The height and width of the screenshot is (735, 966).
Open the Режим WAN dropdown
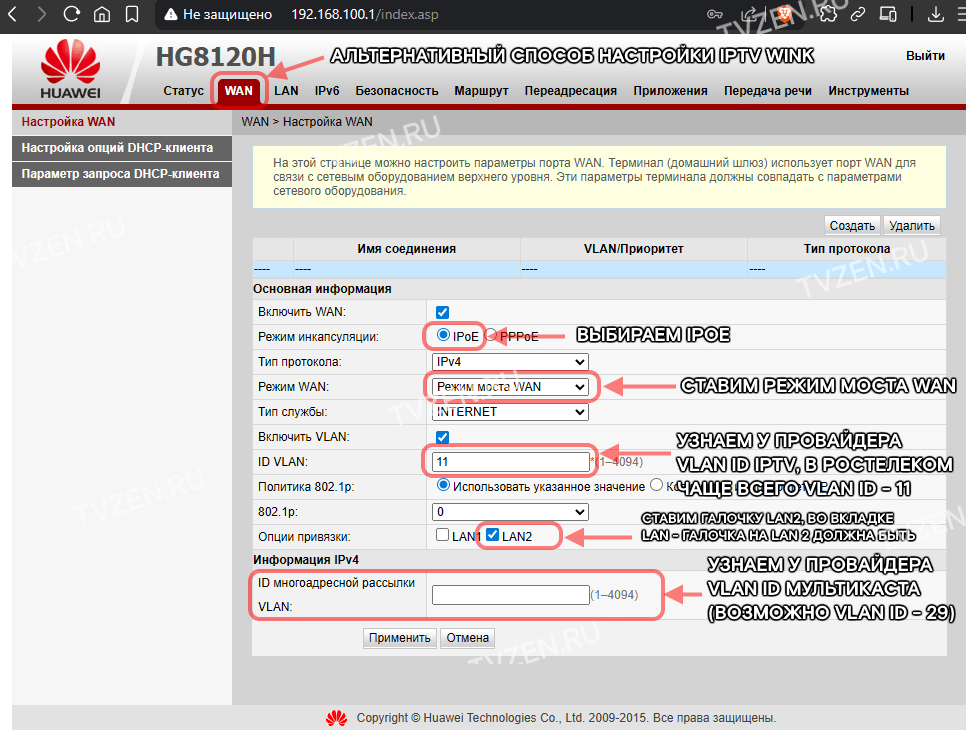click(510, 387)
